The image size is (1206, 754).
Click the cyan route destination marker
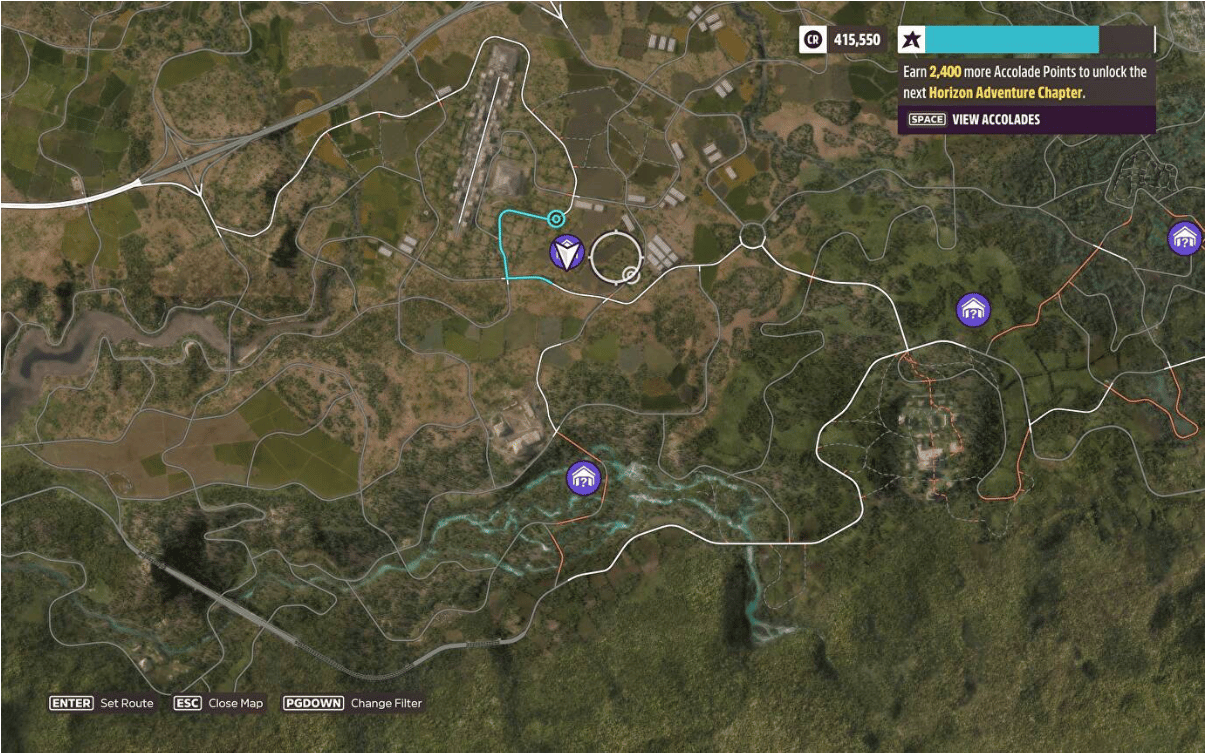557,218
